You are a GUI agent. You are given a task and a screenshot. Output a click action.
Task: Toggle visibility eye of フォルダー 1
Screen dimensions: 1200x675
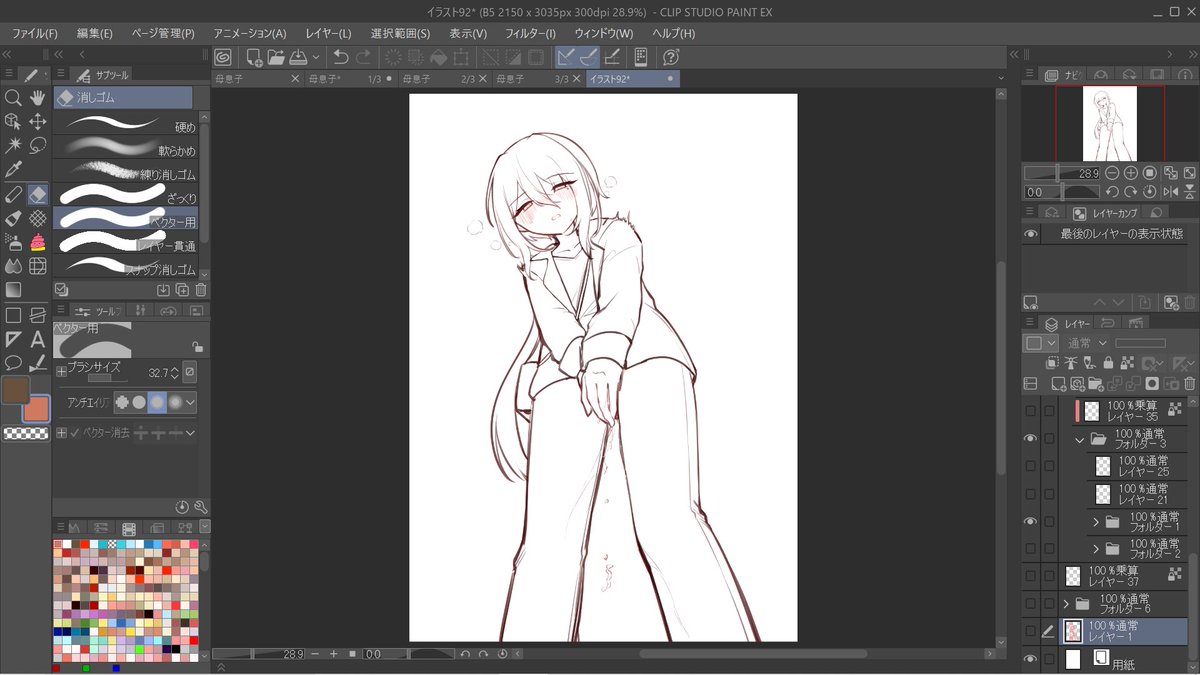[1031, 521]
